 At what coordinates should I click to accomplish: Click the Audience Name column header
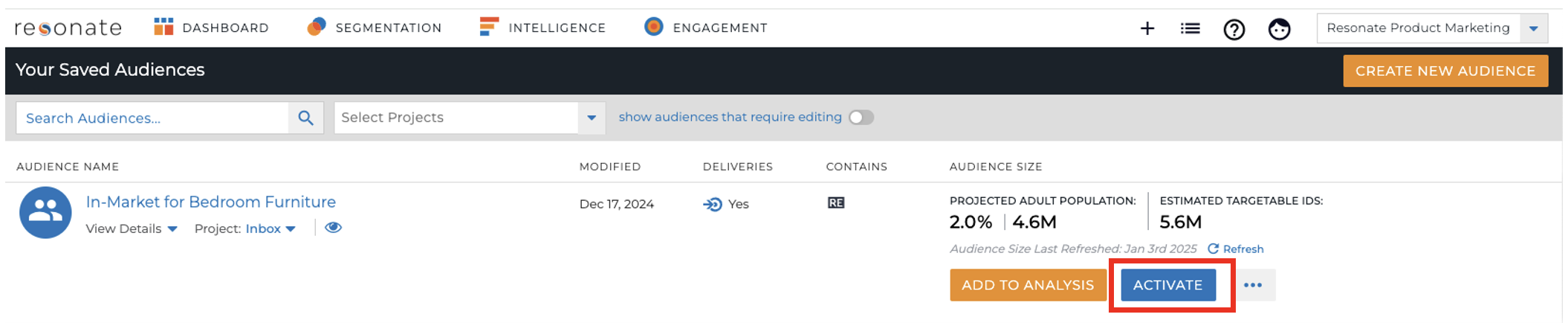[68, 167]
